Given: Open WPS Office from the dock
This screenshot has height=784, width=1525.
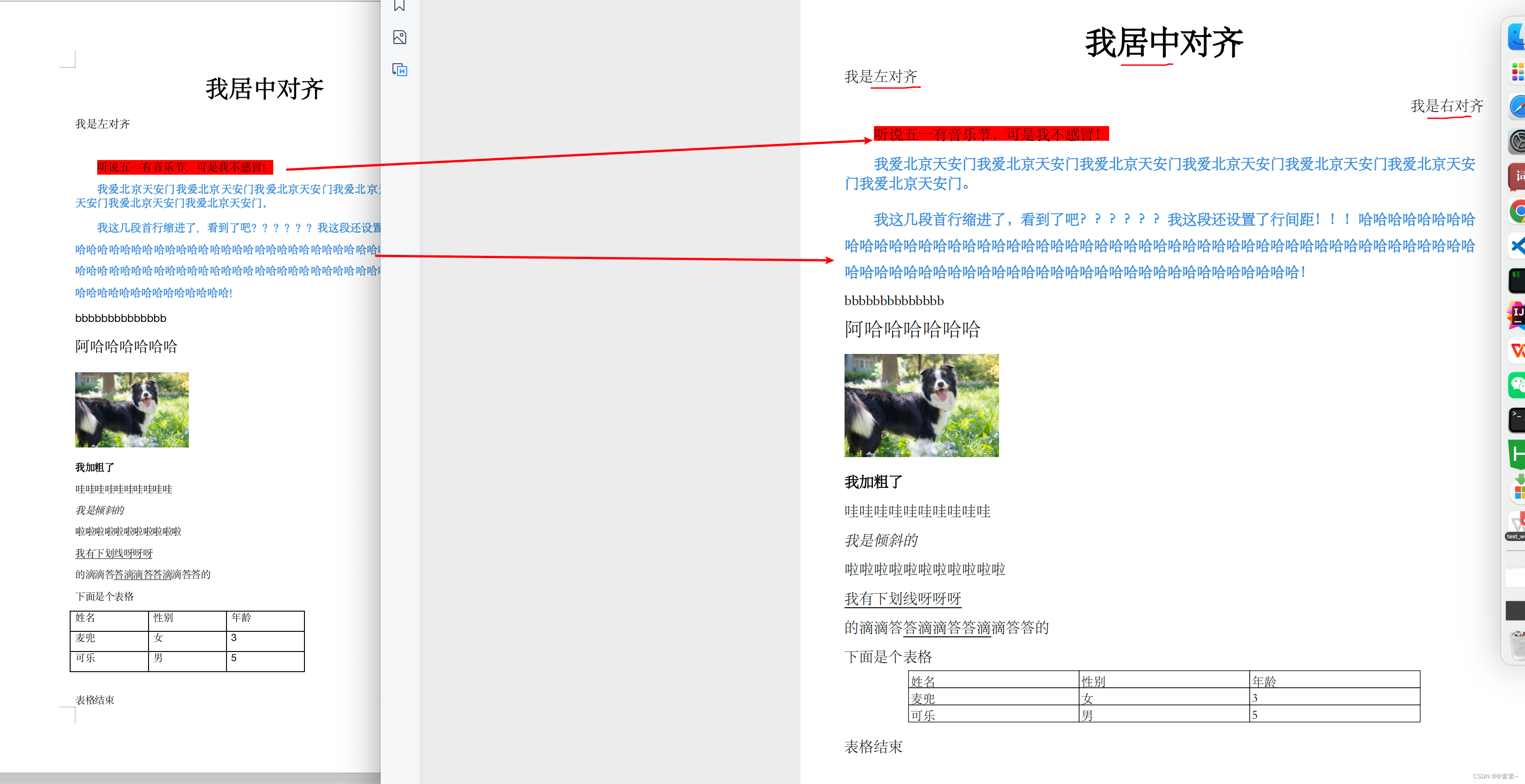Looking at the screenshot, I should click(1517, 350).
